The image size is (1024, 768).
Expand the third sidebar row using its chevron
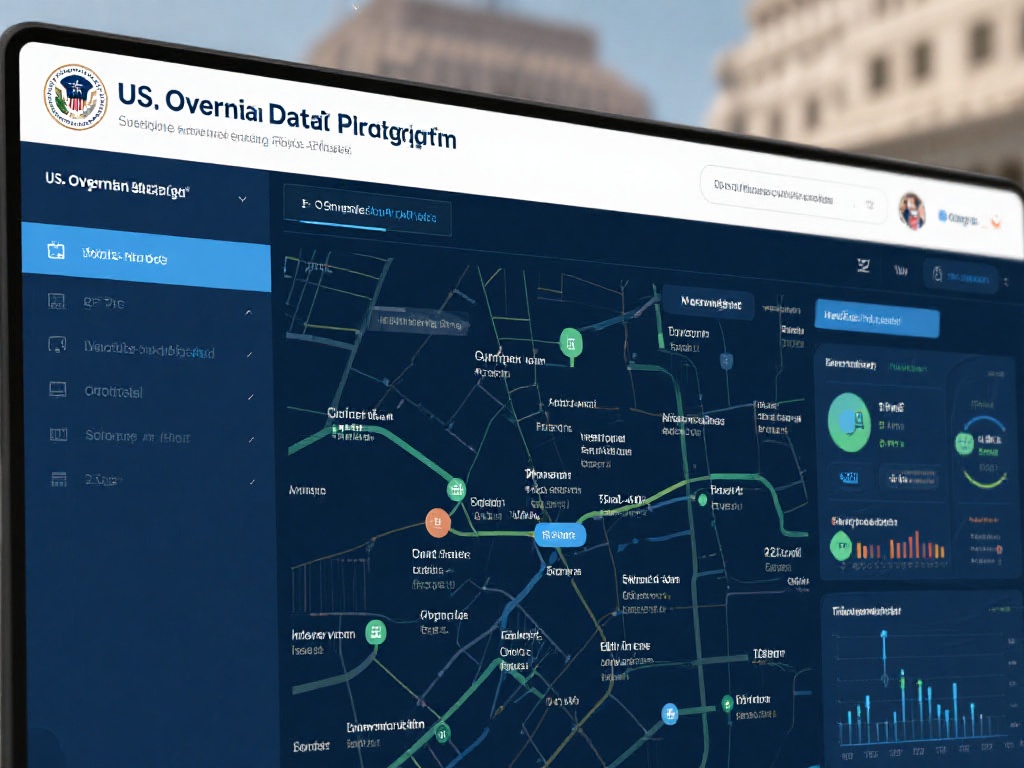pos(249,355)
